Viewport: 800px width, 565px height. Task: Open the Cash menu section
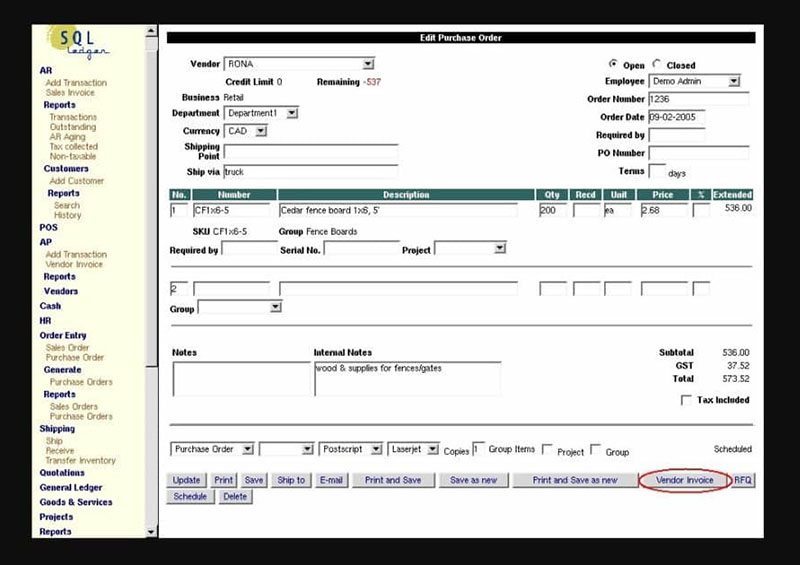50,306
